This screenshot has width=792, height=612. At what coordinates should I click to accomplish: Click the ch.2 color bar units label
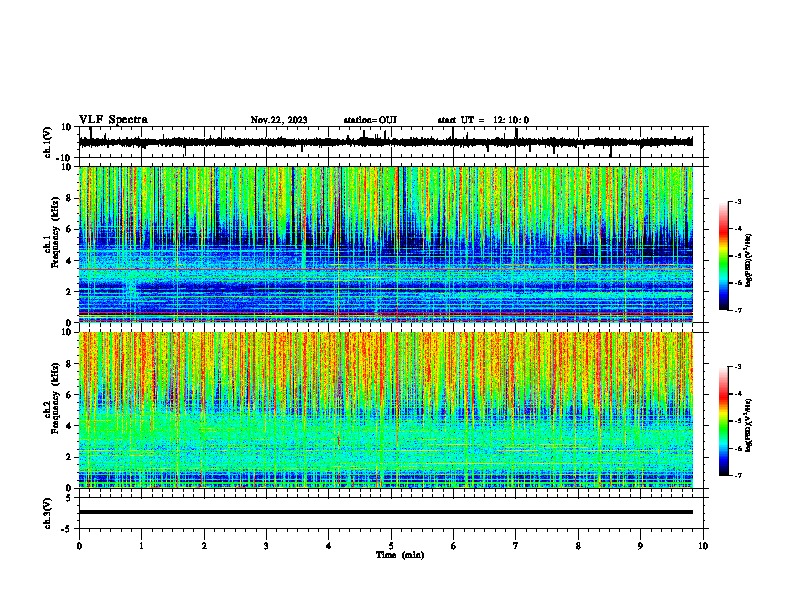tap(749, 425)
